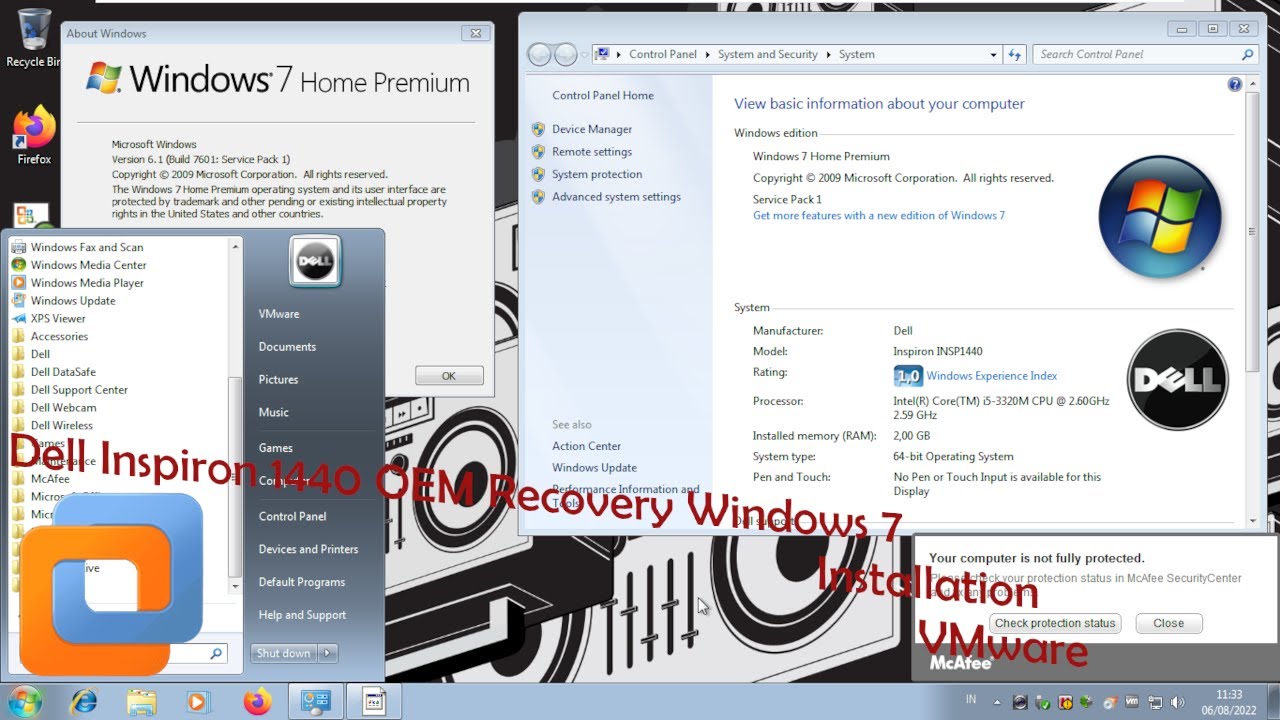1280x720 pixels.
Task: Open the Firefox desktop shortcut
Action: point(34,136)
